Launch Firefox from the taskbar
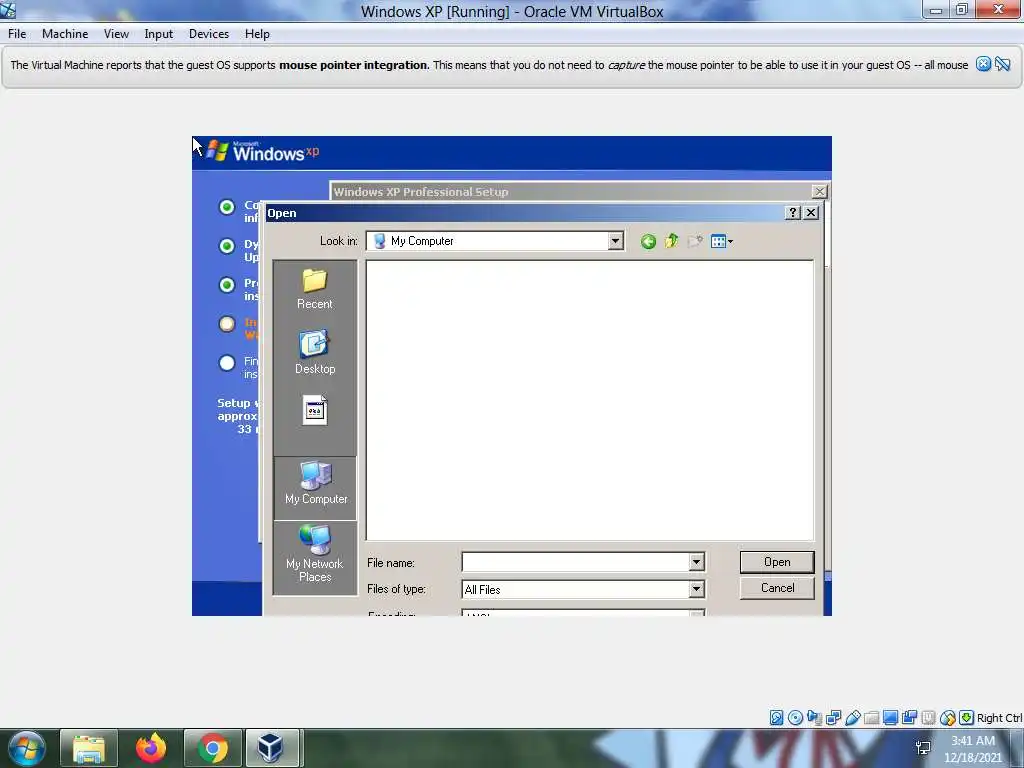 (x=151, y=748)
